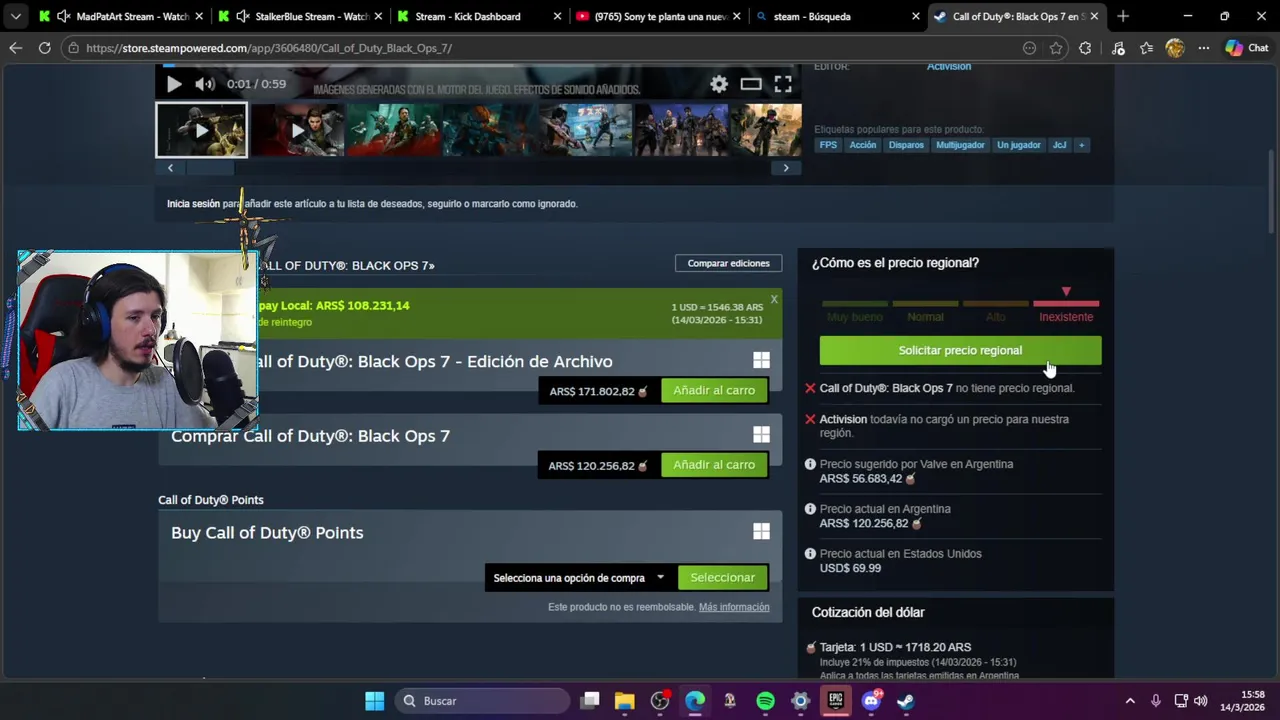Click the video progress bar
Screen dimensions: 1280x720
[478, 67]
